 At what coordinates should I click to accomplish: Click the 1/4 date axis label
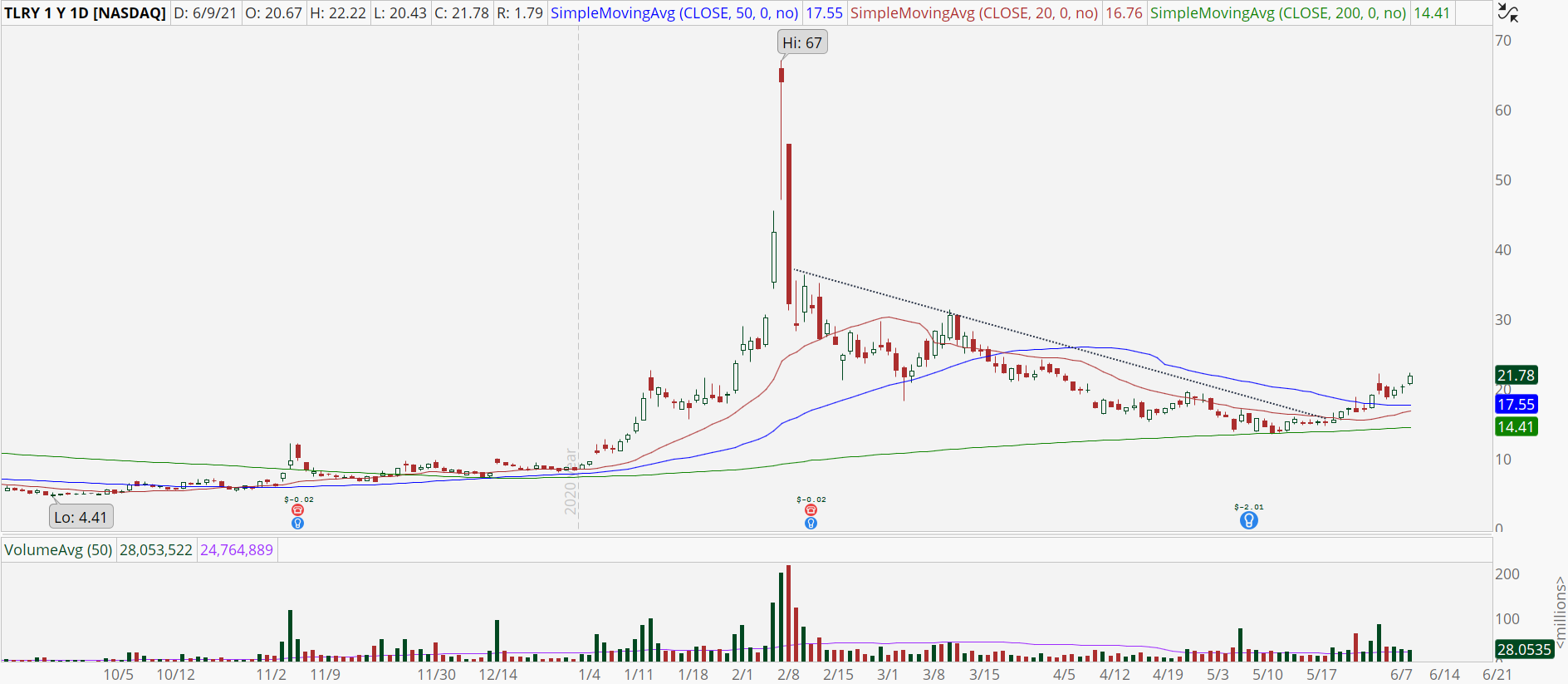point(589,674)
